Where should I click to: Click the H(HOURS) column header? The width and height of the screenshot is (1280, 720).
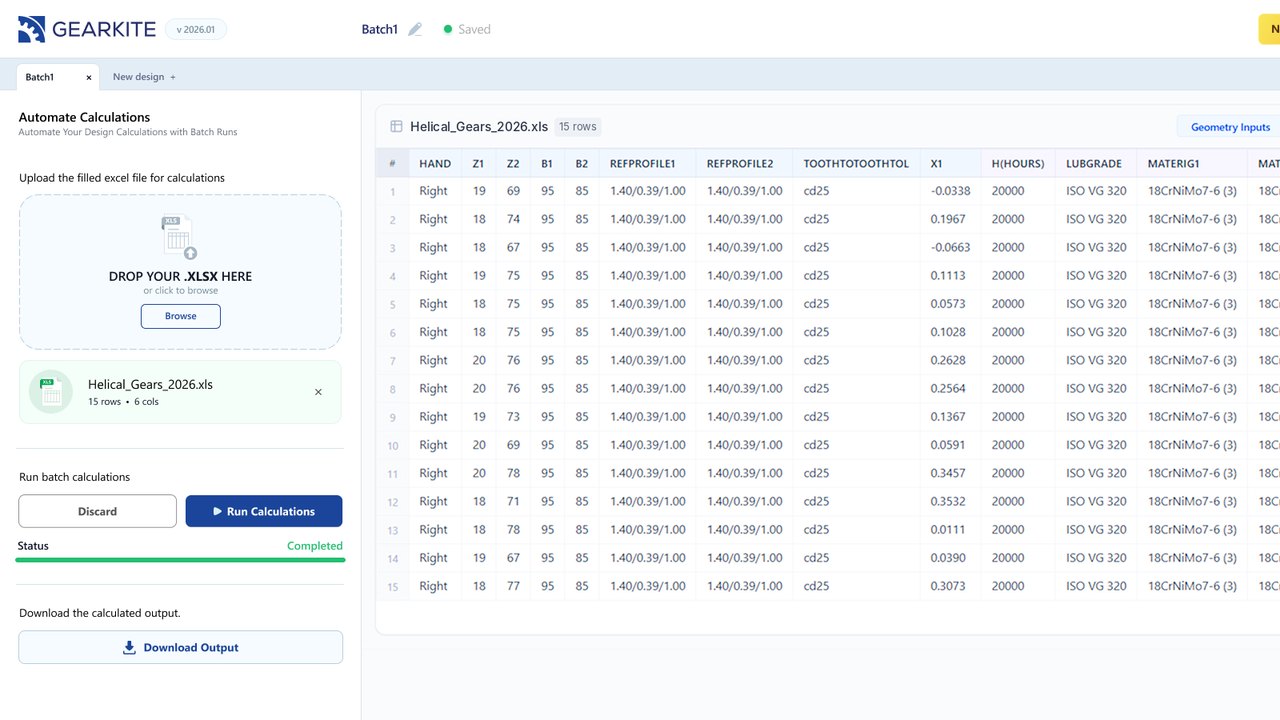click(1018, 163)
